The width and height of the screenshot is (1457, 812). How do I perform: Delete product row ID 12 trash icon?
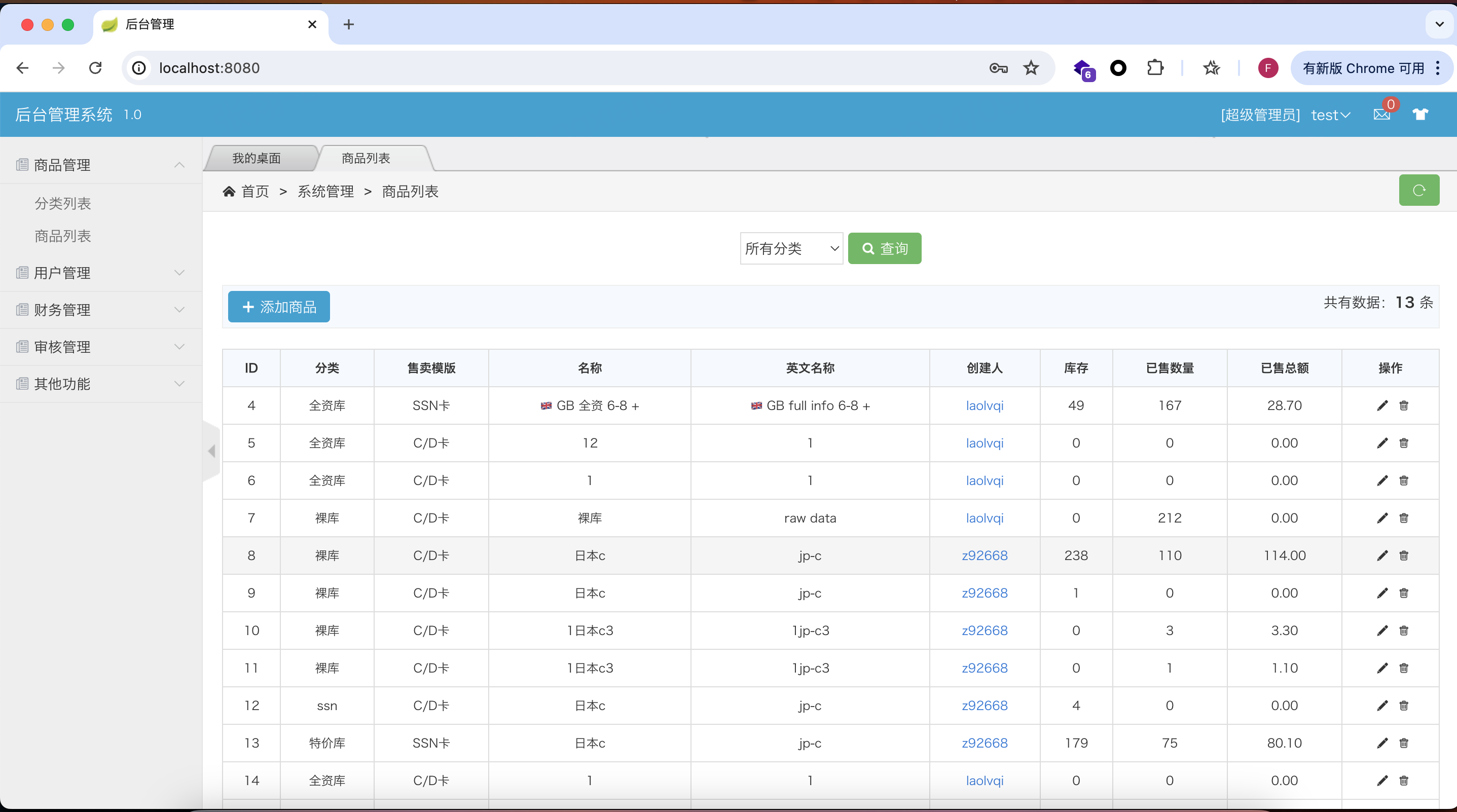pyautogui.click(x=1404, y=706)
